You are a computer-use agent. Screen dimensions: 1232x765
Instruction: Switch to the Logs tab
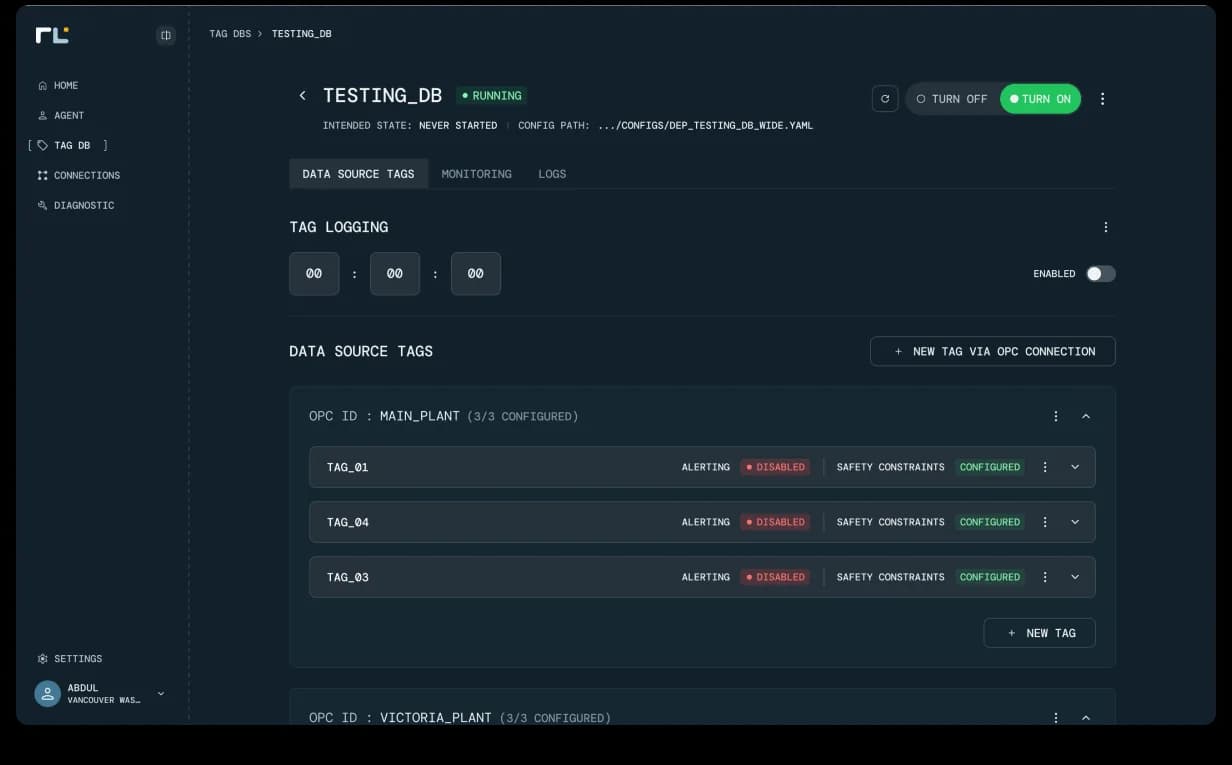[x=552, y=174]
